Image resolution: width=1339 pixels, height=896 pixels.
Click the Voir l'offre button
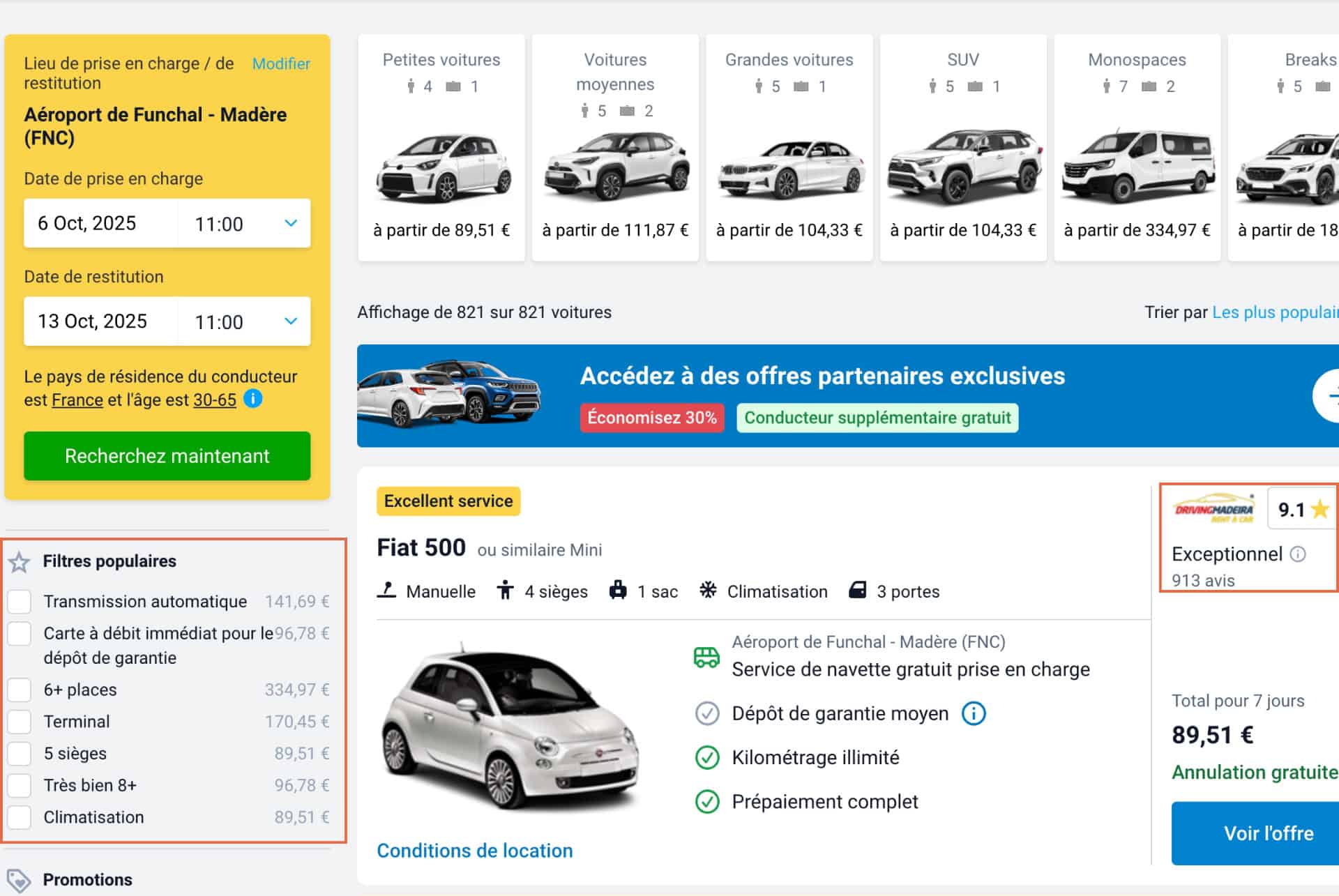pyautogui.click(x=1255, y=833)
